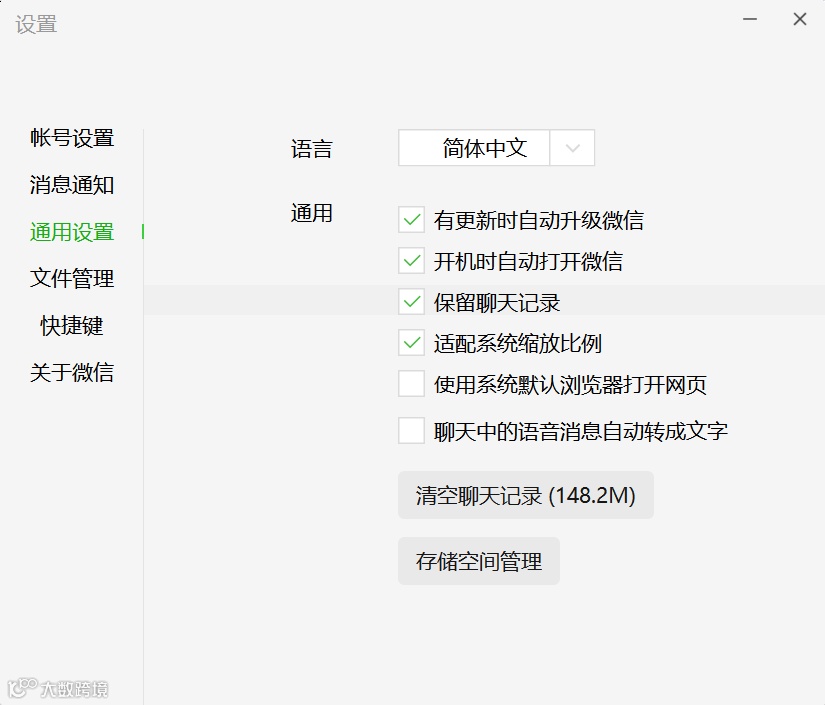825x705 pixels.
Task: Expand the language dropdown arrow
Action: (x=572, y=148)
